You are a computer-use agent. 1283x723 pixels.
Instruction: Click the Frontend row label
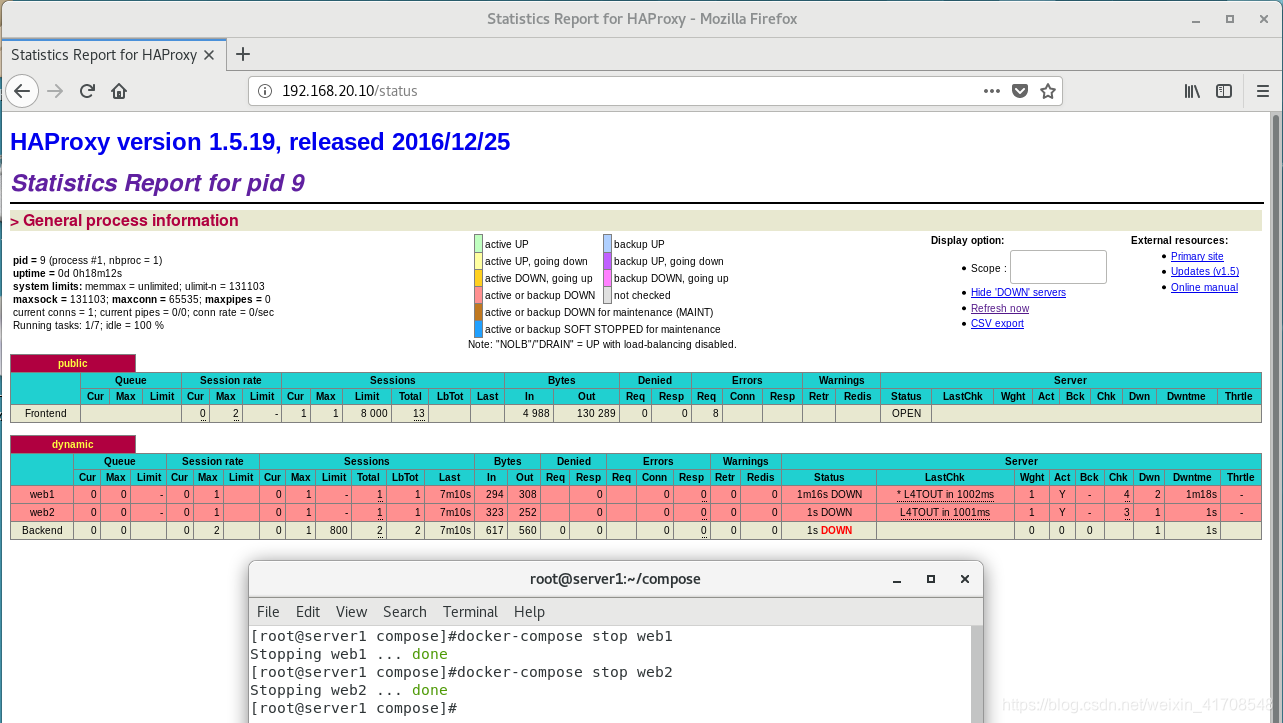pyautogui.click(x=46, y=413)
